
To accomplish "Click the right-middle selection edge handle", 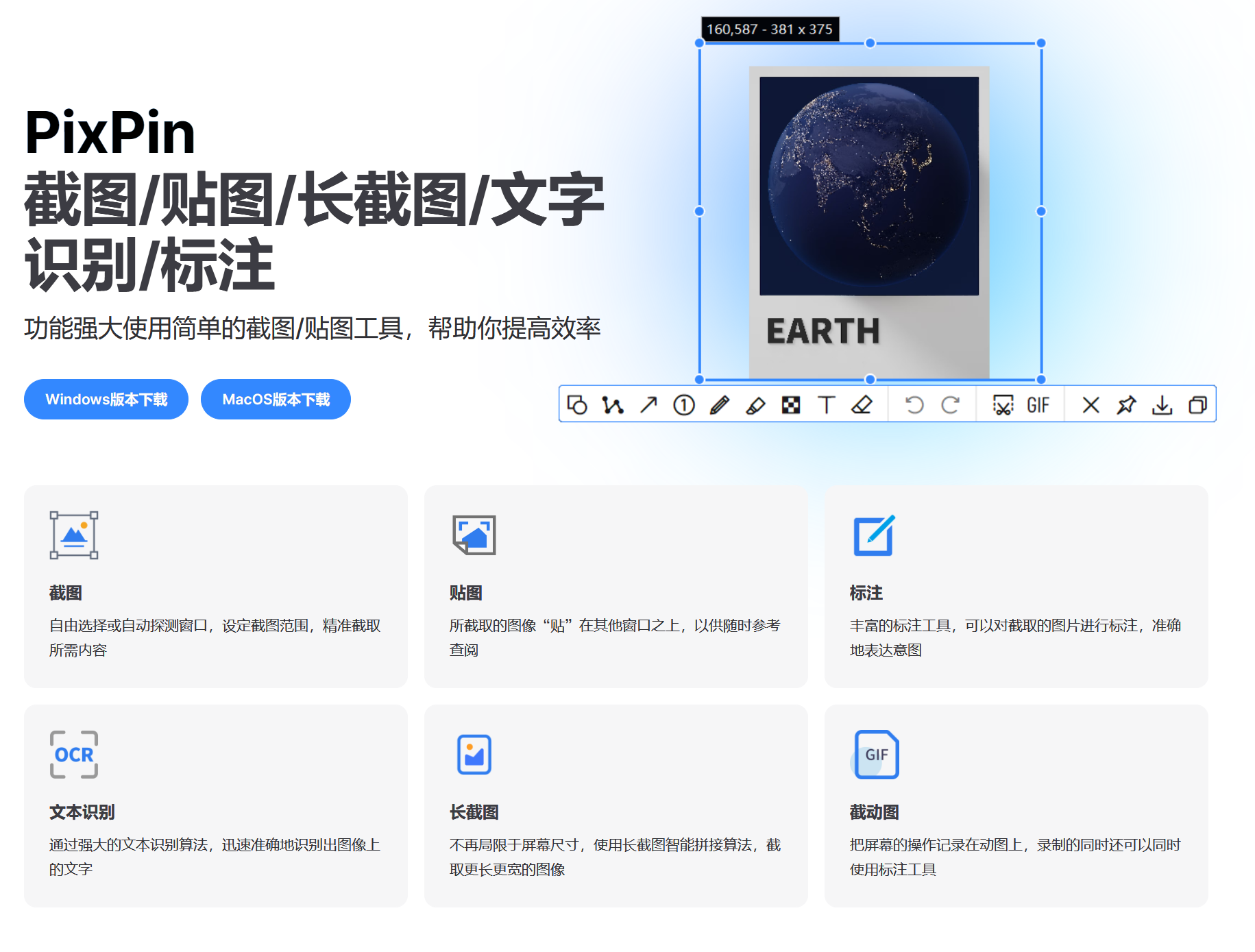I will point(1041,211).
